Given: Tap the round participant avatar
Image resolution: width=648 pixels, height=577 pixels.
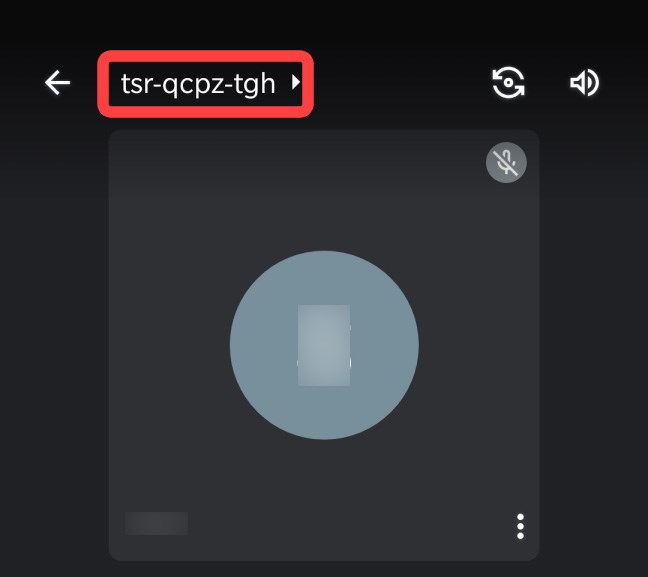Looking at the screenshot, I should [324, 345].
